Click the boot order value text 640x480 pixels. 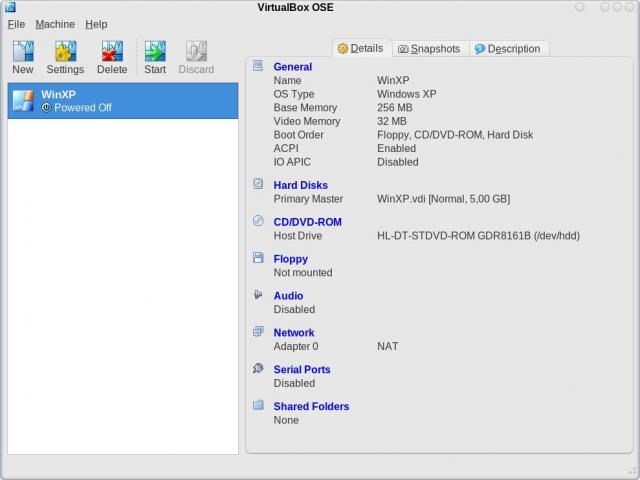pyautogui.click(x=455, y=135)
